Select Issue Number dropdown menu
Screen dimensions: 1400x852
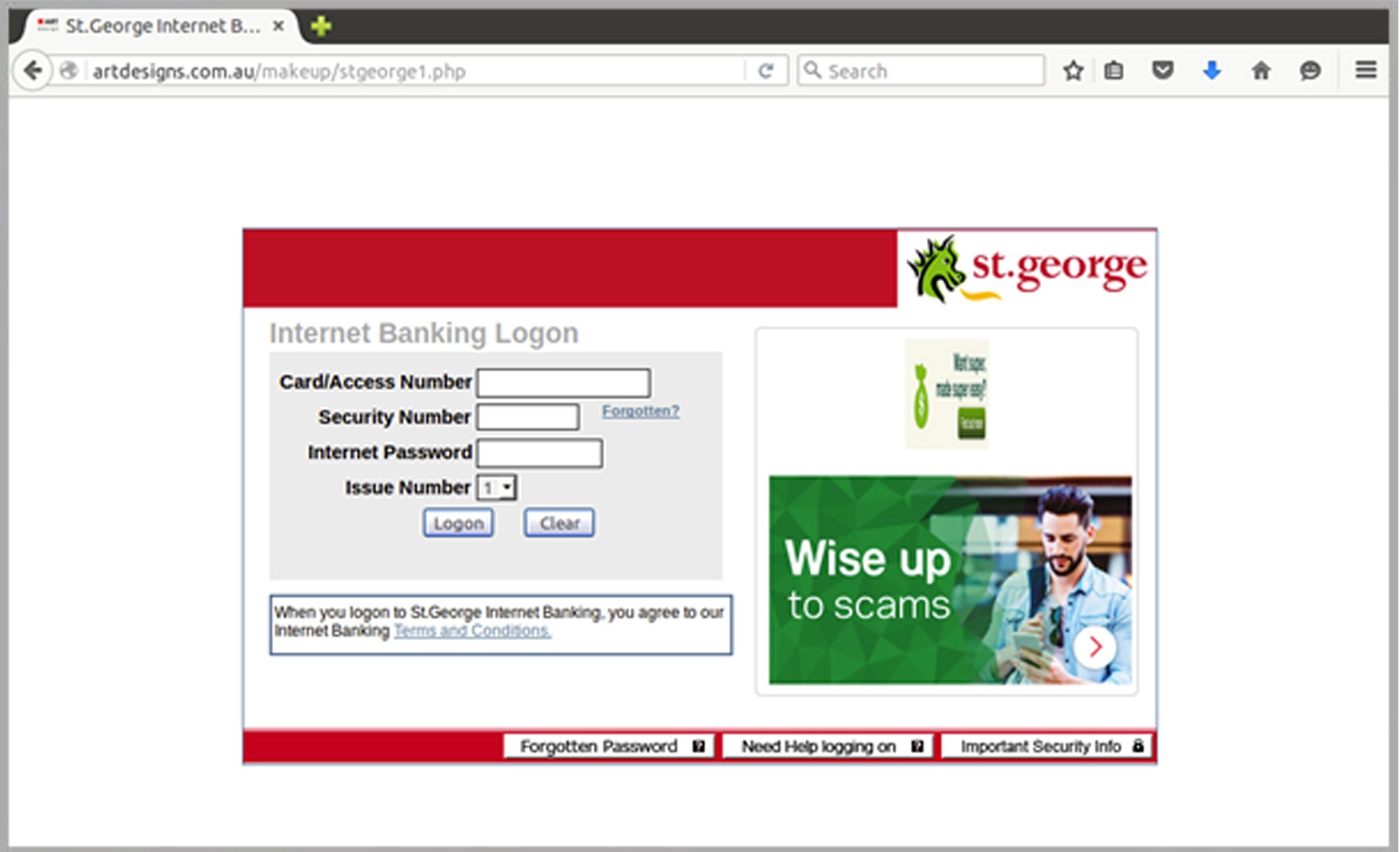pyautogui.click(x=497, y=488)
